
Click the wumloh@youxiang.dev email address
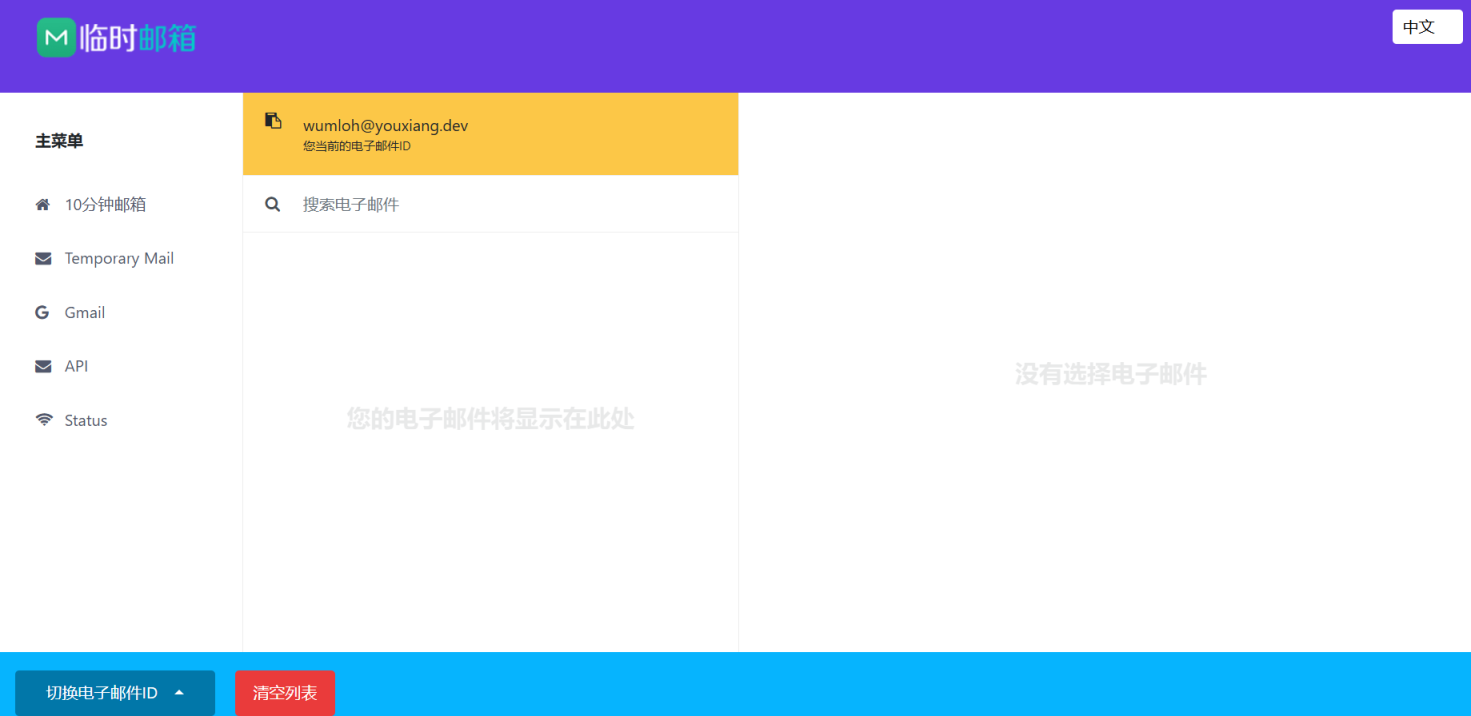click(x=385, y=126)
